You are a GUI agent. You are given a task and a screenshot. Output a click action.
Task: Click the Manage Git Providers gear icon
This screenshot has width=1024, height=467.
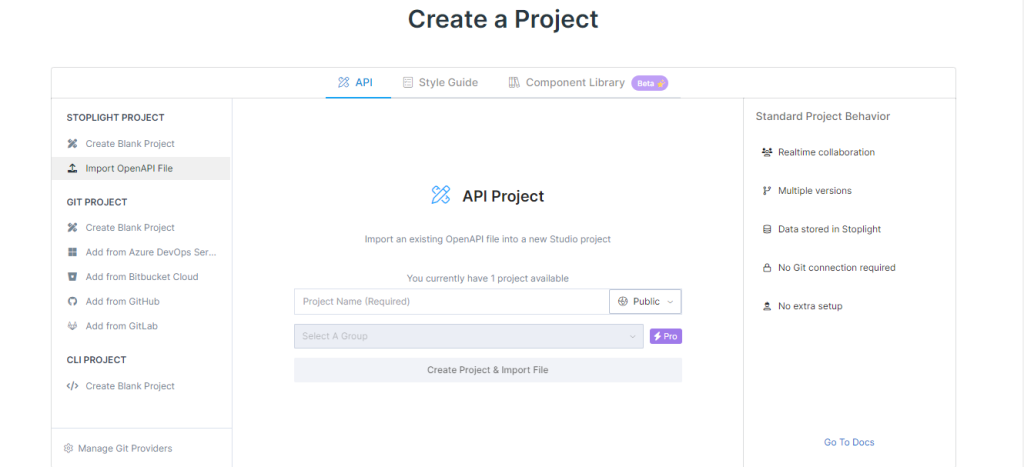tap(69, 449)
